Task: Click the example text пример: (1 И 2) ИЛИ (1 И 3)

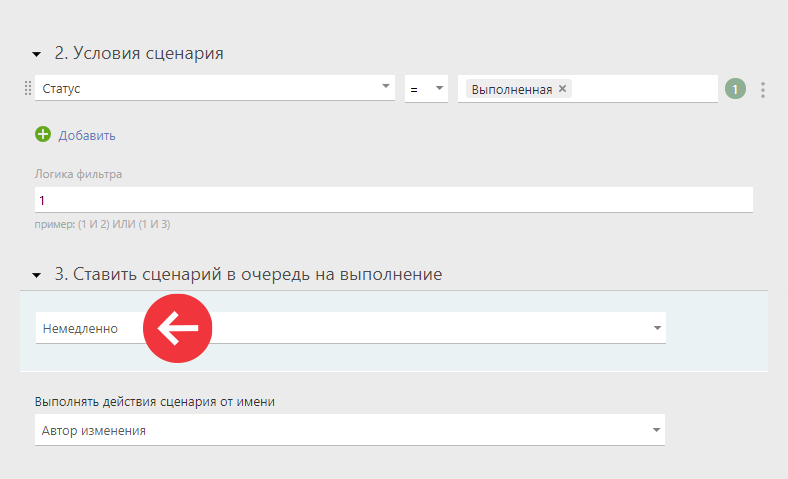Action: 103,224
